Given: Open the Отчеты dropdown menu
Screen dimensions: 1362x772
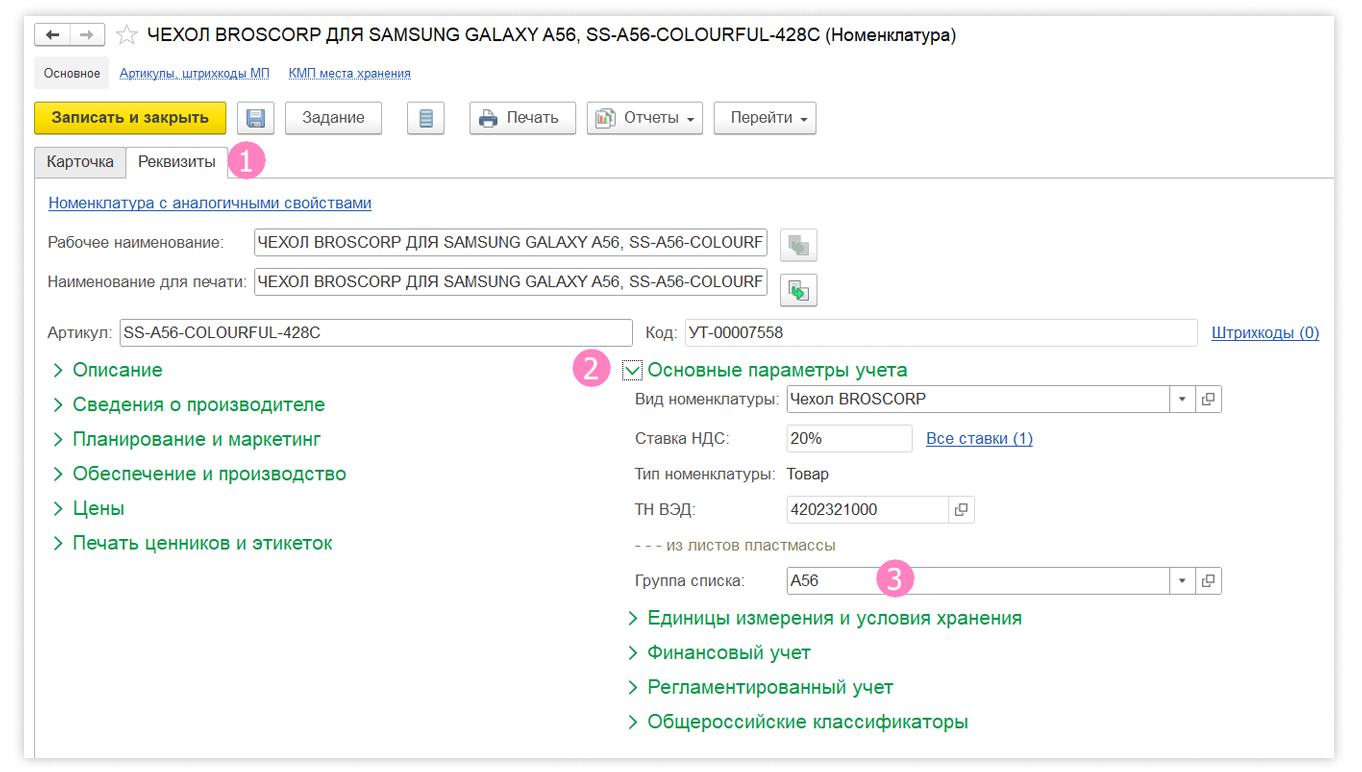Looking at the screenshot, I should (x=645, y=118).
